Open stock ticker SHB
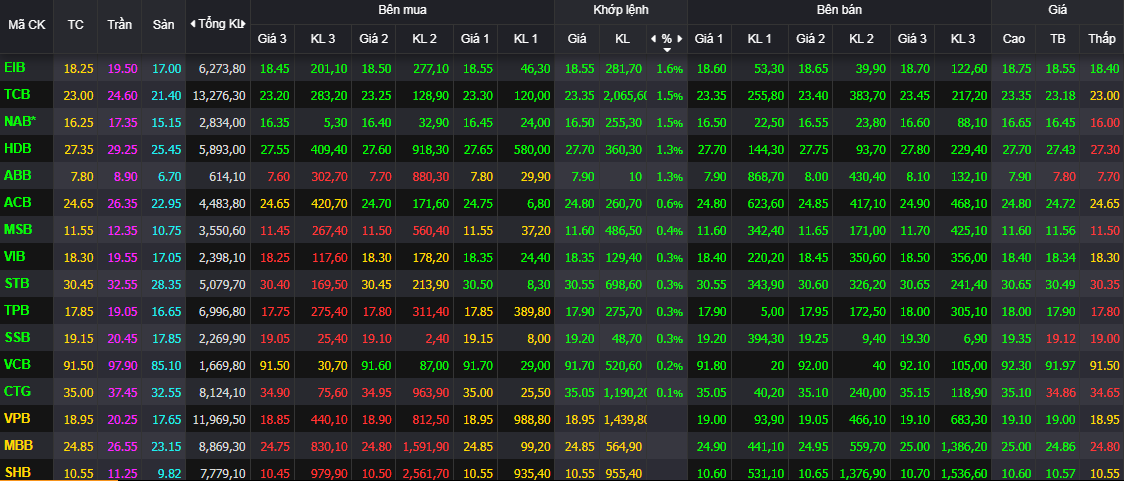The width and height of the screenshot is (1124, 481). pos(16,470)
